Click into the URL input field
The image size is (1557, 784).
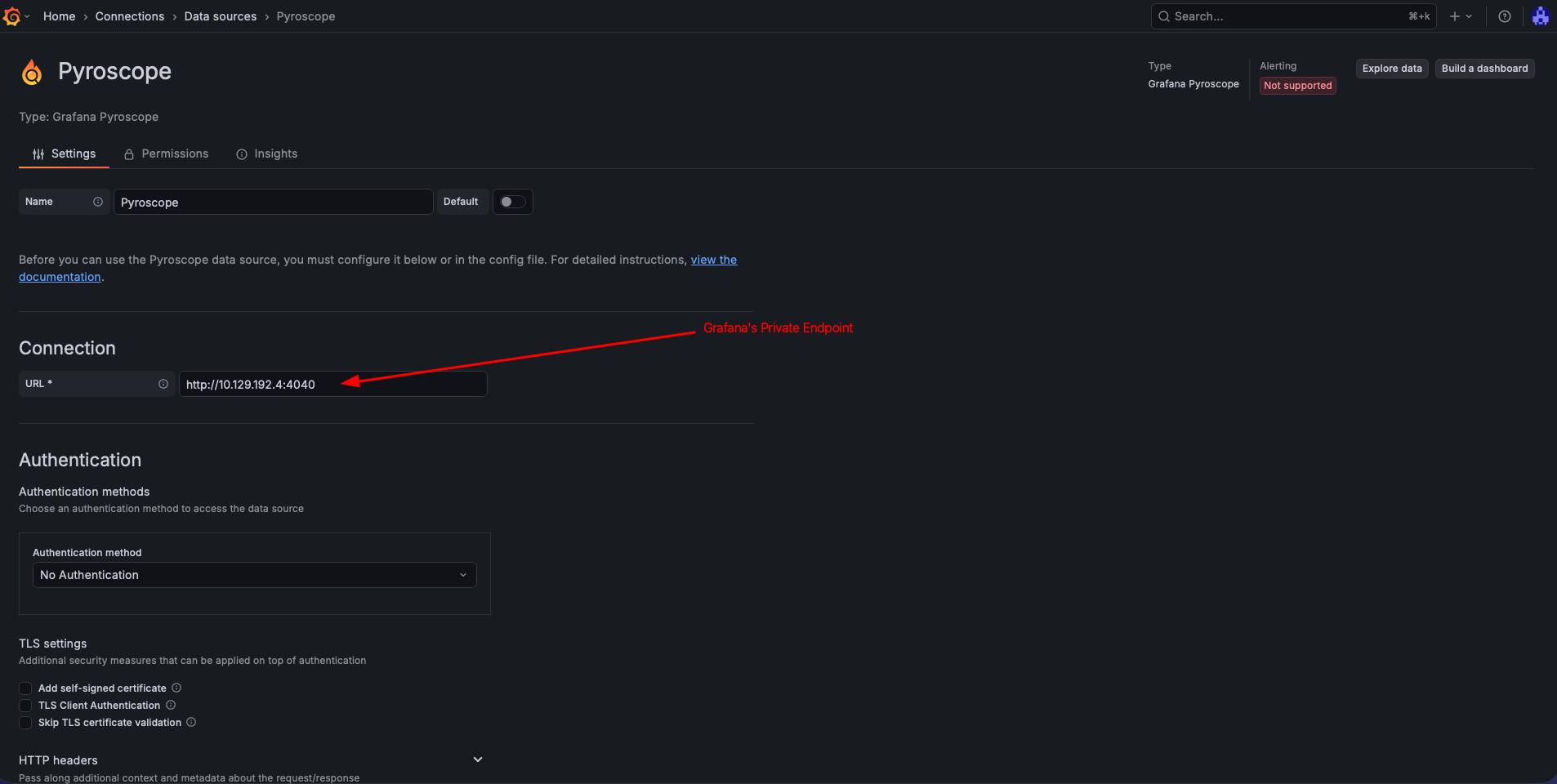(x=333, y=384)
